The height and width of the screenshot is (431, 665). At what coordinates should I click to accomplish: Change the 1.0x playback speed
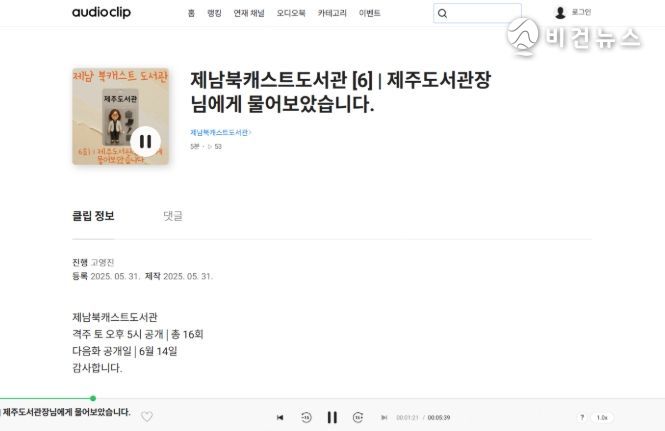click(602, 417)
